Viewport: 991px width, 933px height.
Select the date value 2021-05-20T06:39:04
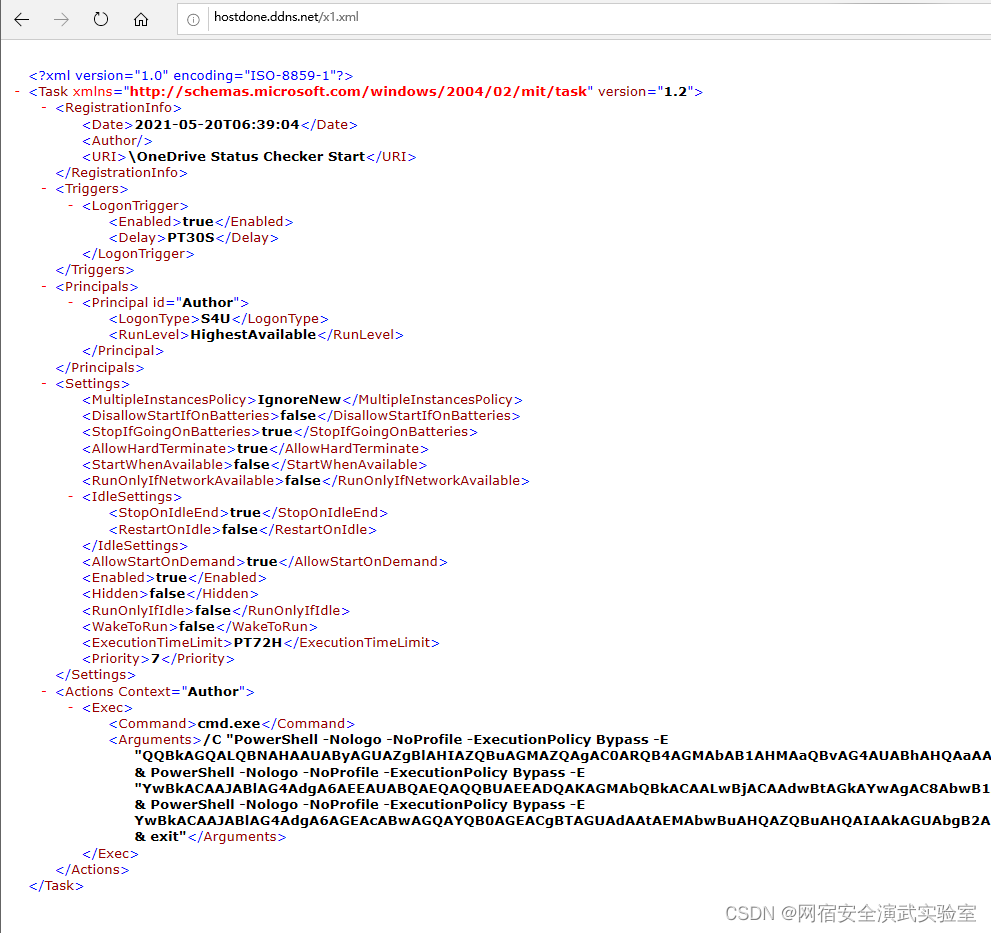coord(217,125)
